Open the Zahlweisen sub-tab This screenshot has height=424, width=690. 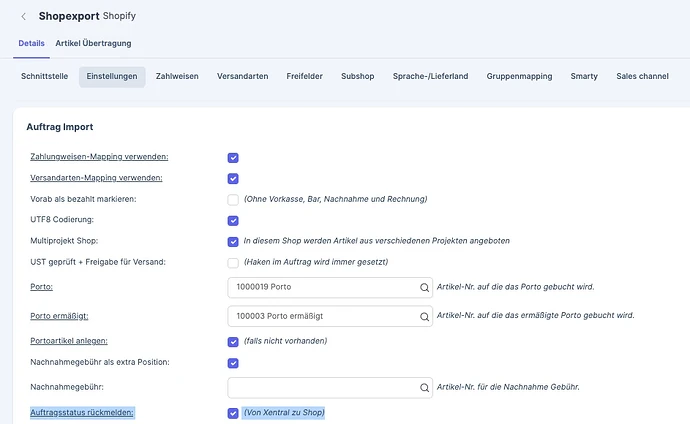pyautogui.click(x=177, y=76)
